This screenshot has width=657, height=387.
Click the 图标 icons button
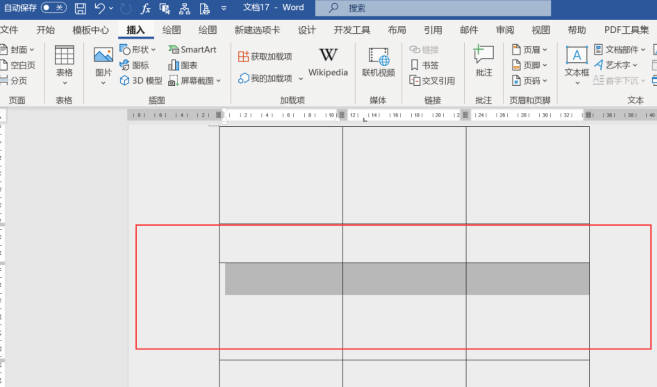tap(134, 65)
